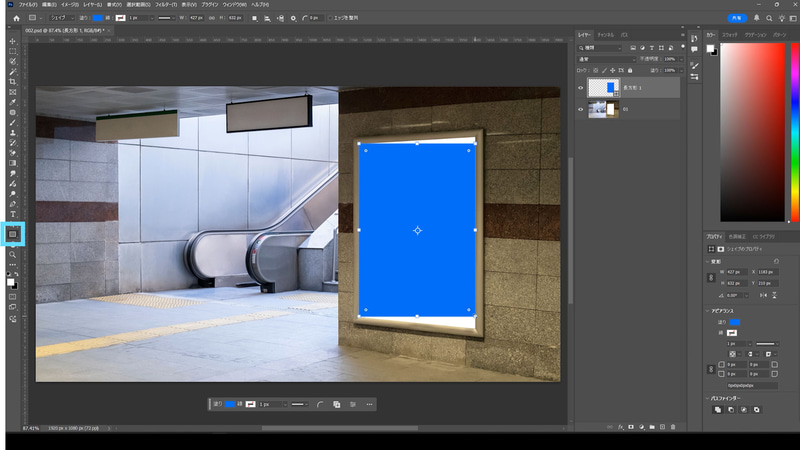The width and height of the screenshot is (800, 450).
Task: Open the path operations icon in options bar
Action: (x=255, y=18)
